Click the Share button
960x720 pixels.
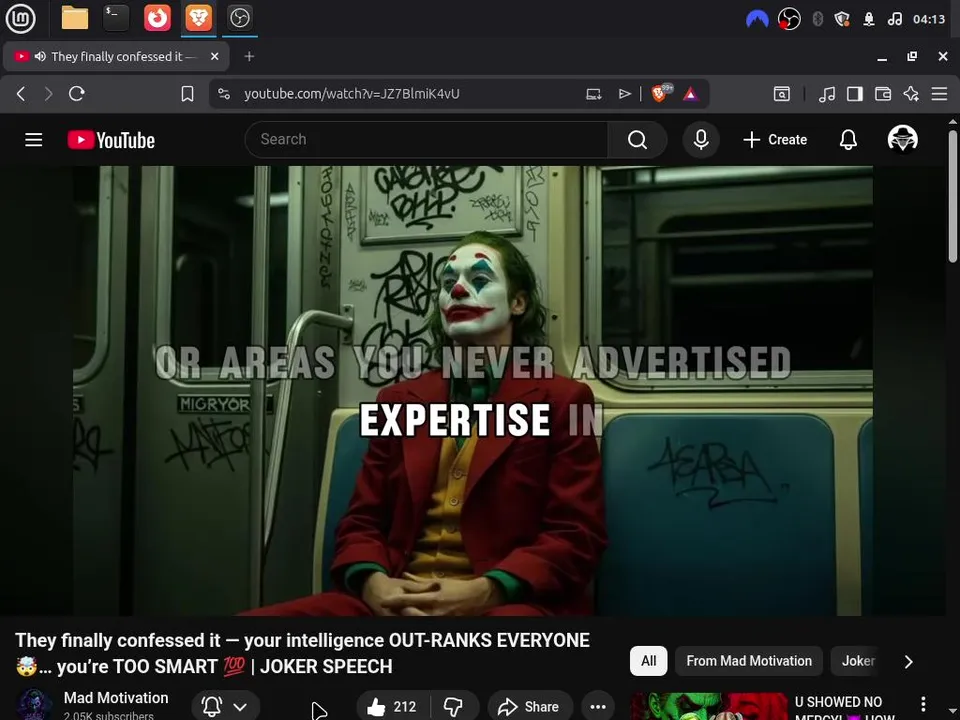tap(529, 707)
